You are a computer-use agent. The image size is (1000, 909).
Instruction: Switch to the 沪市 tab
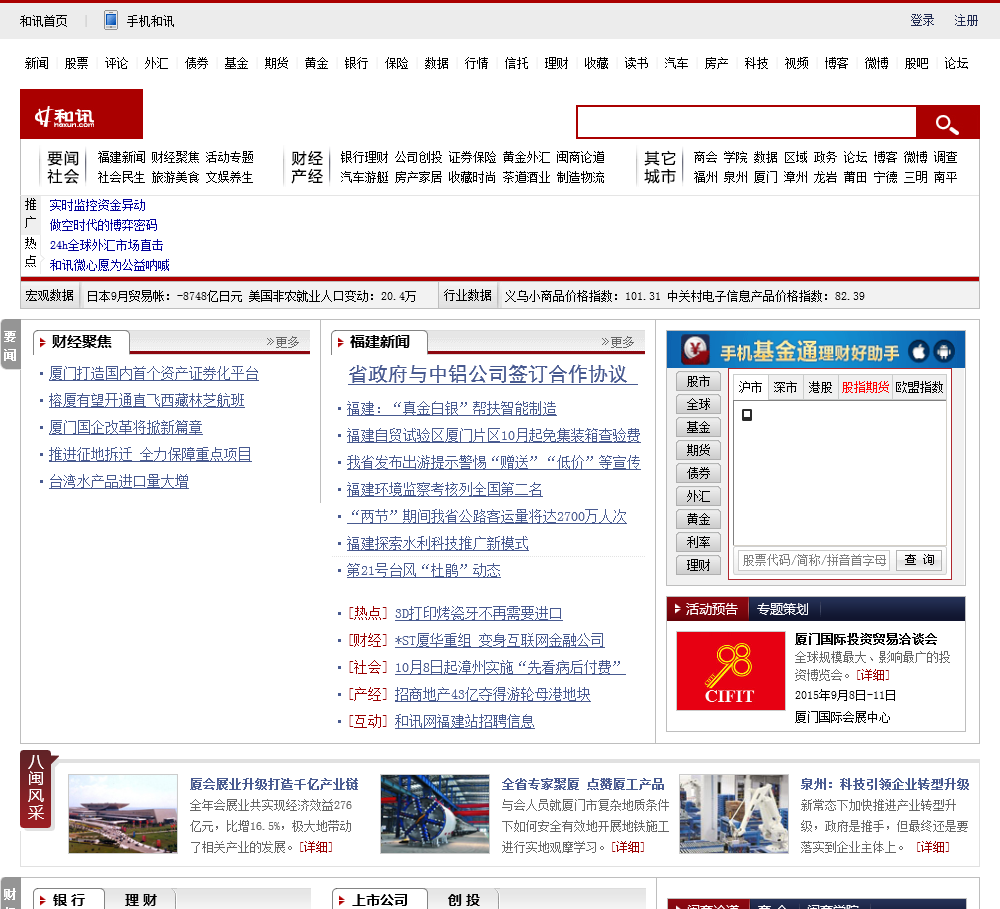point(751,387)
